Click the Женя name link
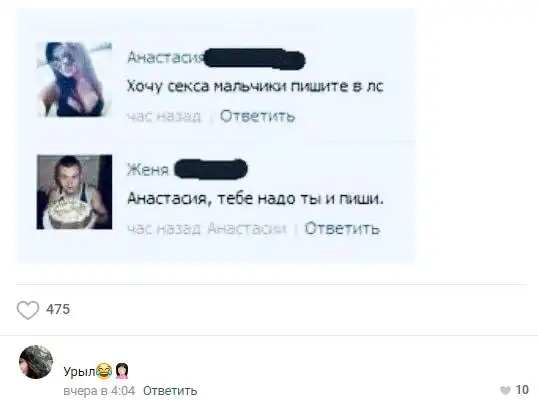The image size is (538, 401). [x=148, y=170]
